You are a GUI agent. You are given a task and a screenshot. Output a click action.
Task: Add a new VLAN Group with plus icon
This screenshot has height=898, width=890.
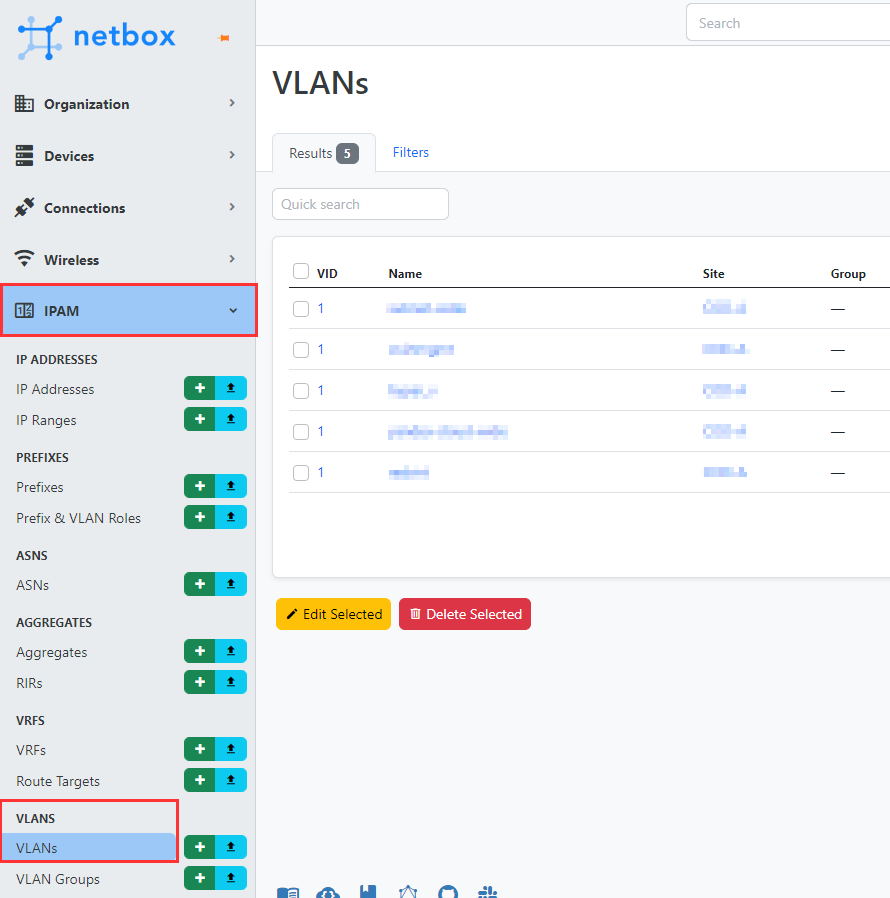tap(199, 878)
